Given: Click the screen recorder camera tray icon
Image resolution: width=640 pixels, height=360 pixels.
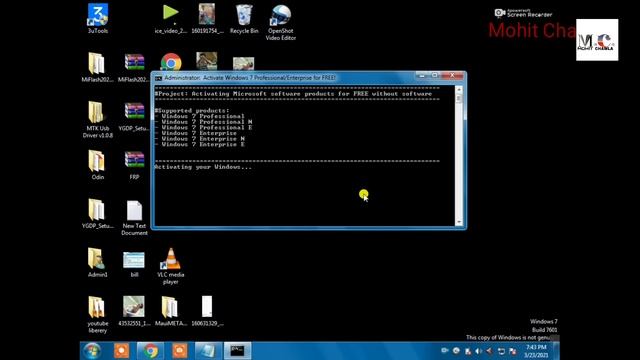Looking at the screenshot, I should [x=445, y=351].
